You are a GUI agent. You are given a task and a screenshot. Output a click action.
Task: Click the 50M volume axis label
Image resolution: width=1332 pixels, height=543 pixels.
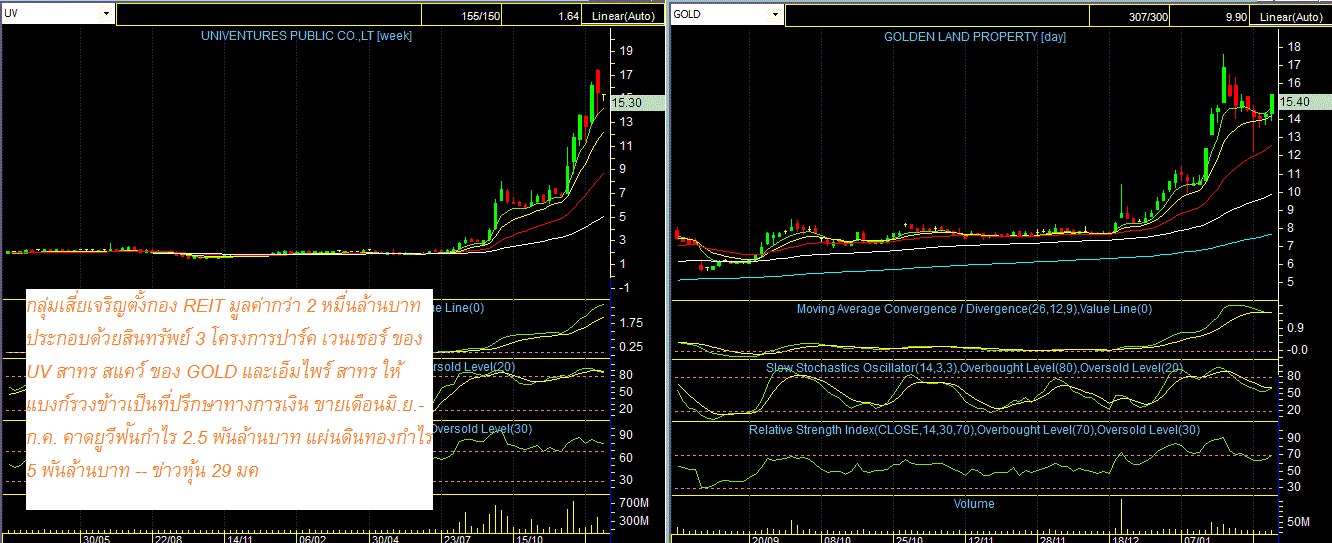tap(1298, 522)
